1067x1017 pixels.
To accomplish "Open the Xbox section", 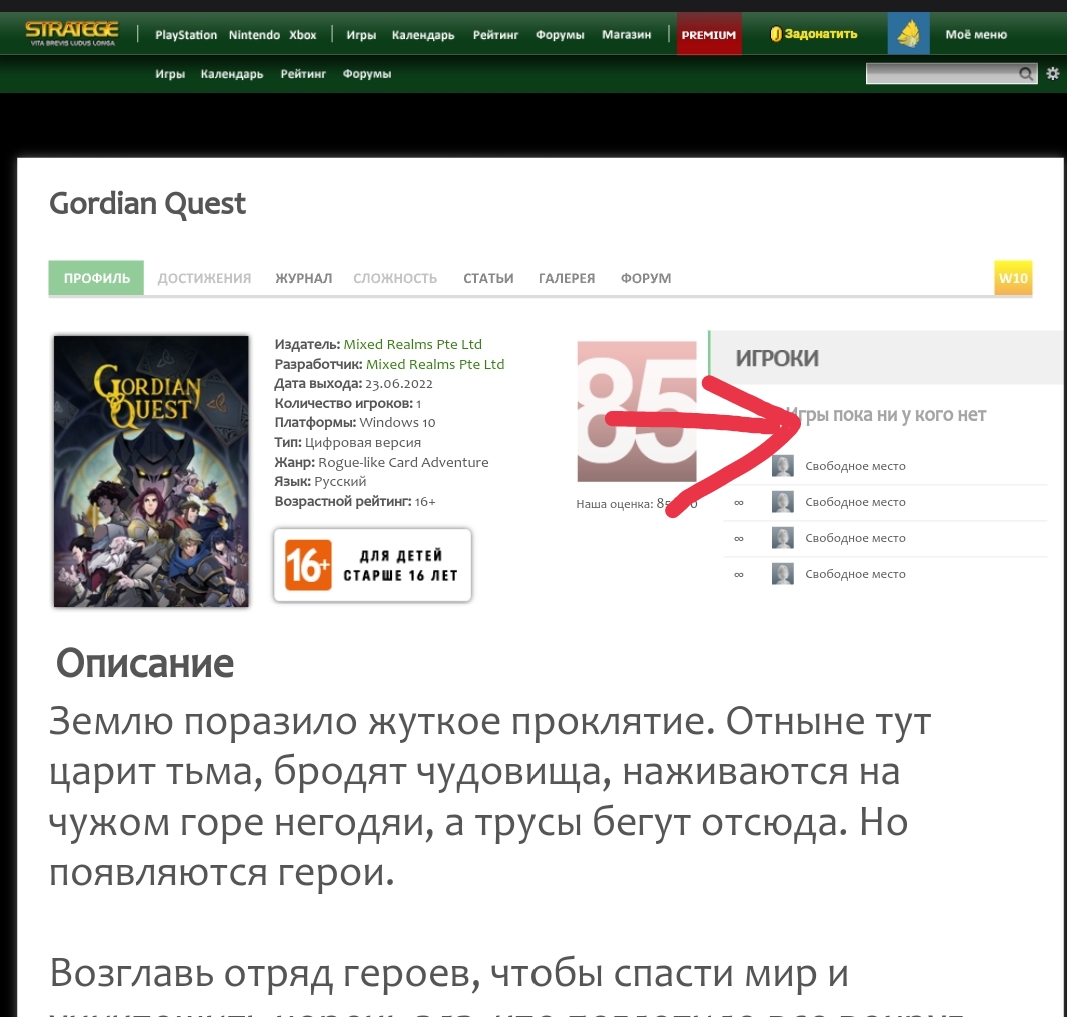I will pyautogui.click(x=303, y=35).
